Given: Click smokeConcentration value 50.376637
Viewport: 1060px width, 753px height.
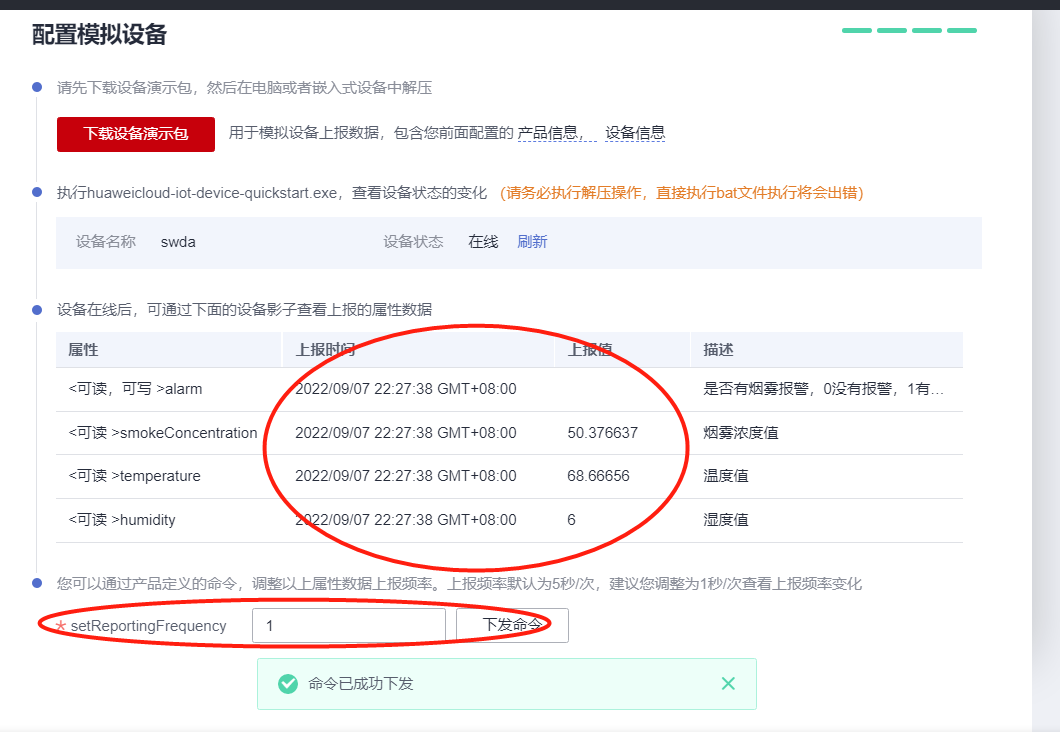Looking at the screenshot, I should coord(602,433).
